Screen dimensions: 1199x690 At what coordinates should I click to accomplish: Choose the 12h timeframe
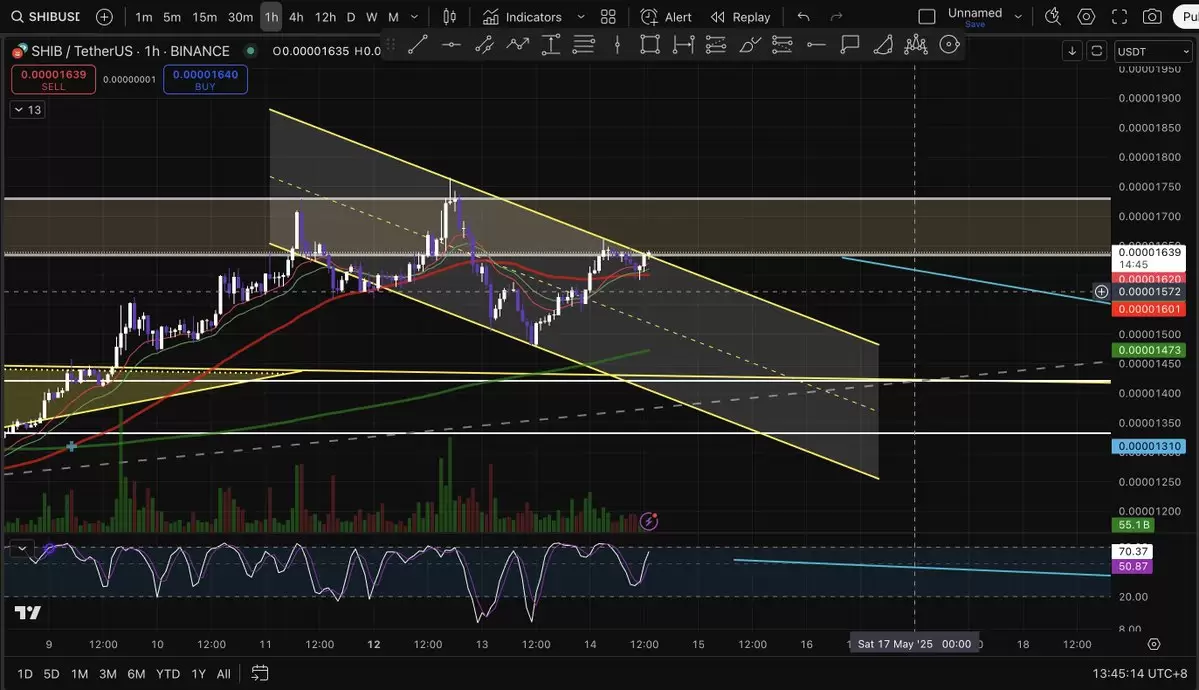coord(325,17)
